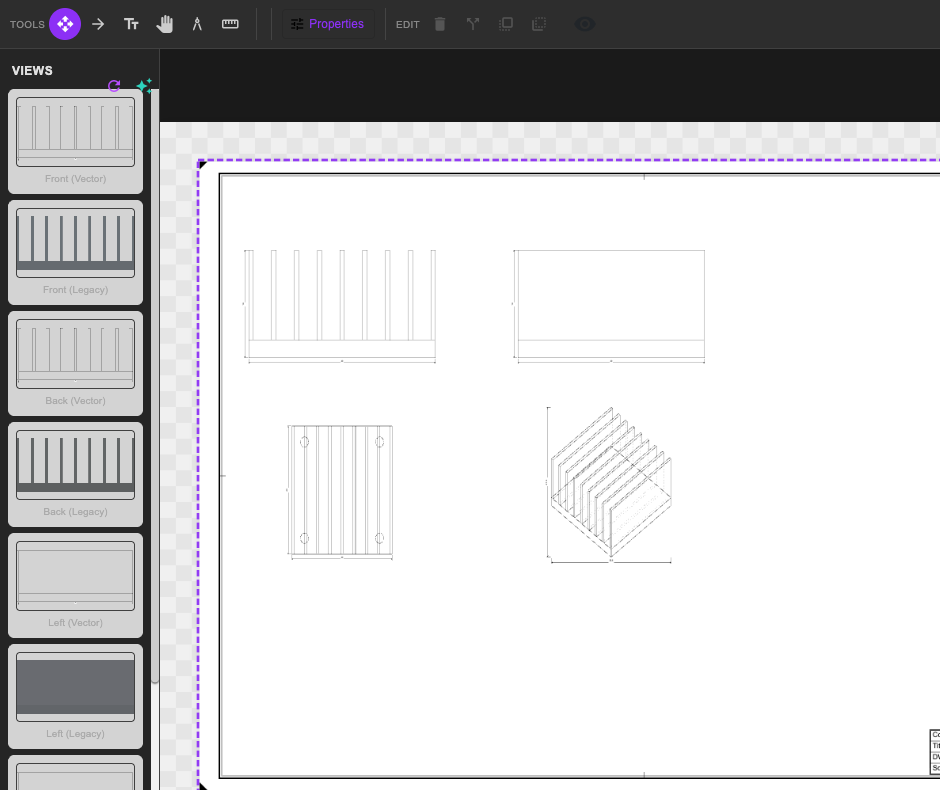Click the teal AI sparkles icon above the views
The height and width of the screenshot is (790, 940).
point(145,85)
